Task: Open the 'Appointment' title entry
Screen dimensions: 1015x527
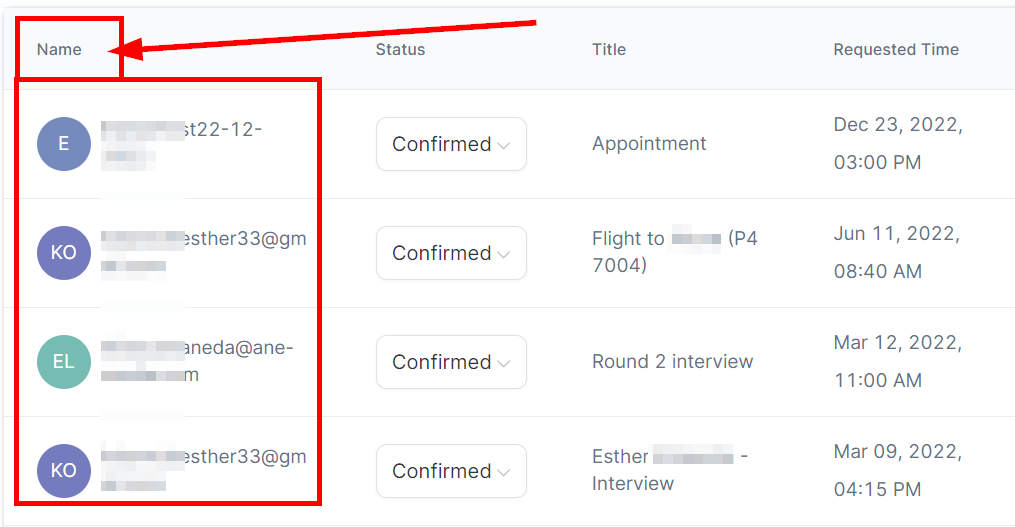Action: coord(649,144)
